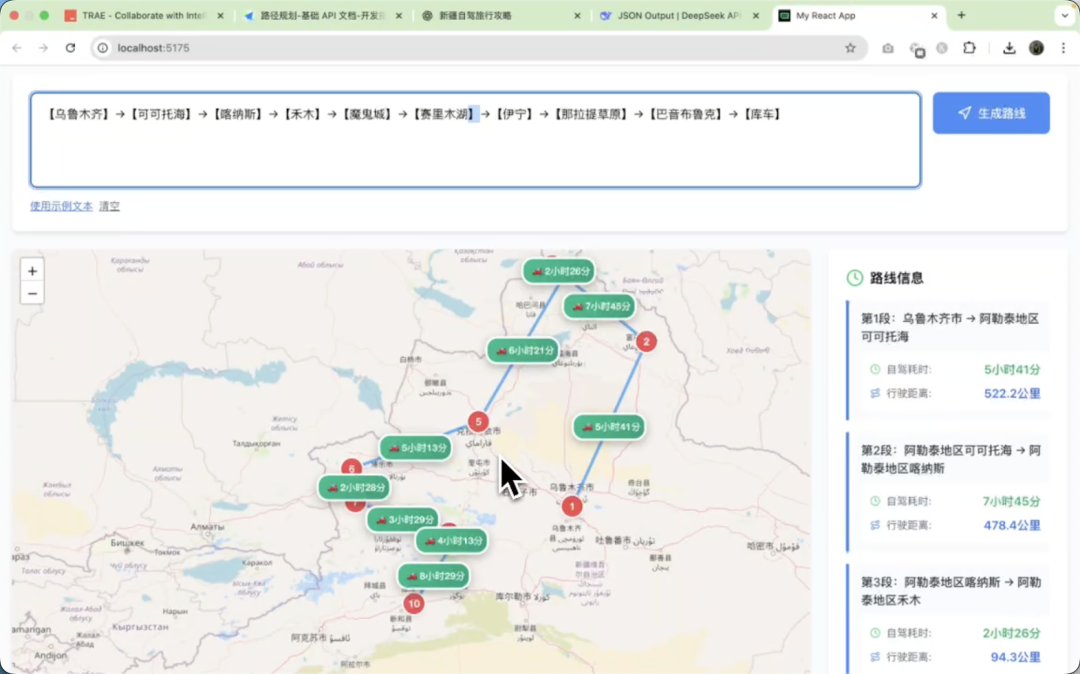Bookmark this page with star icon

tap(850, 48)
